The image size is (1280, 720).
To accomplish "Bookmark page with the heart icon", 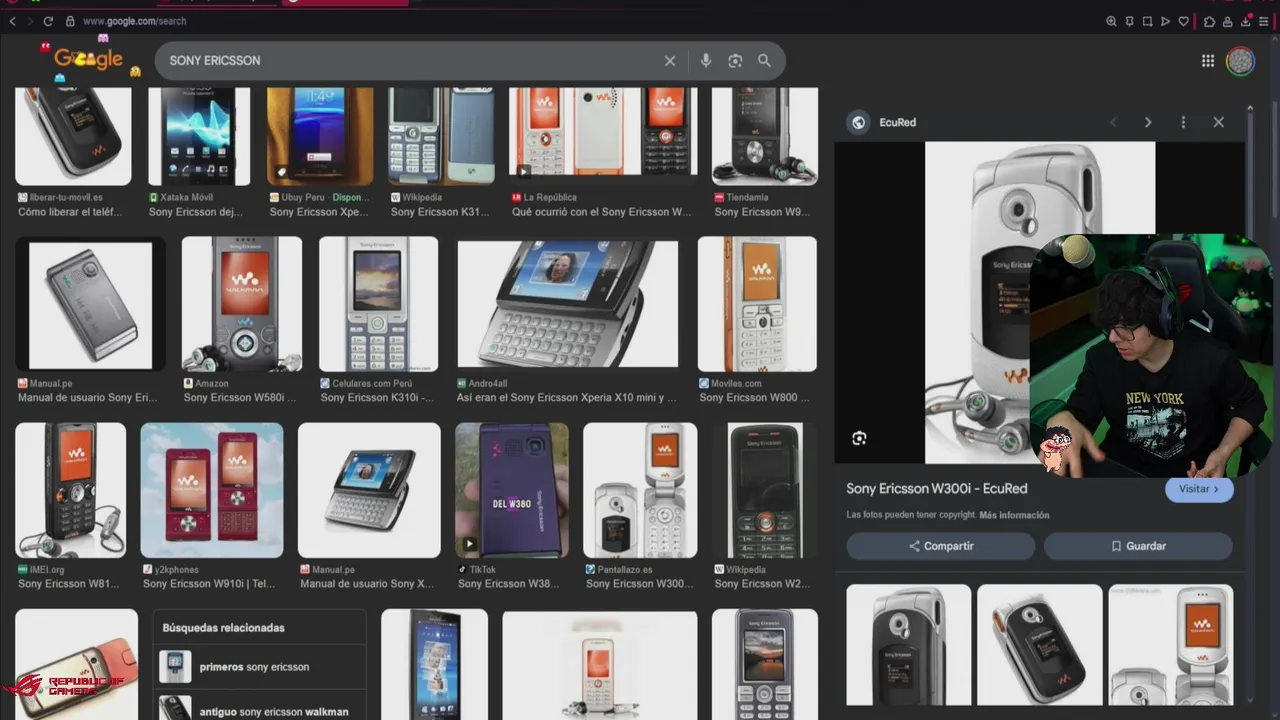I will point(1183,21).
